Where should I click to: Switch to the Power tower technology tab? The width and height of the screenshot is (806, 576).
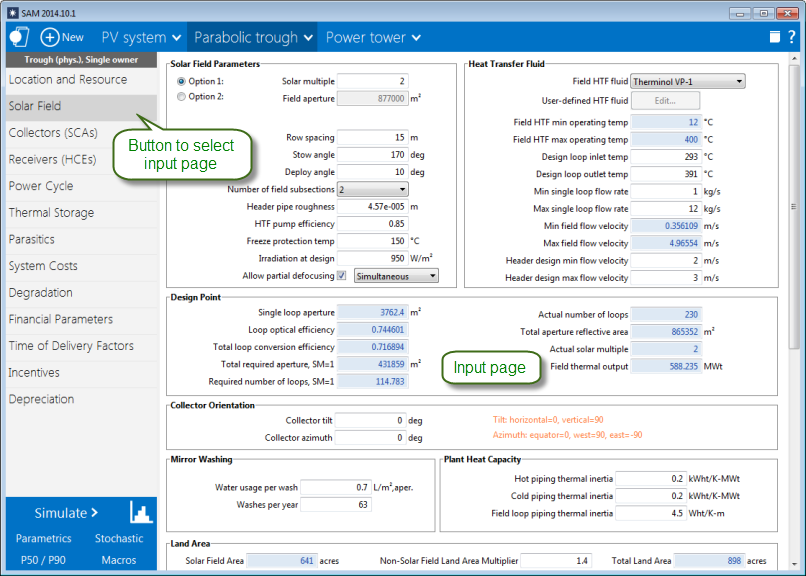(367, 35)
